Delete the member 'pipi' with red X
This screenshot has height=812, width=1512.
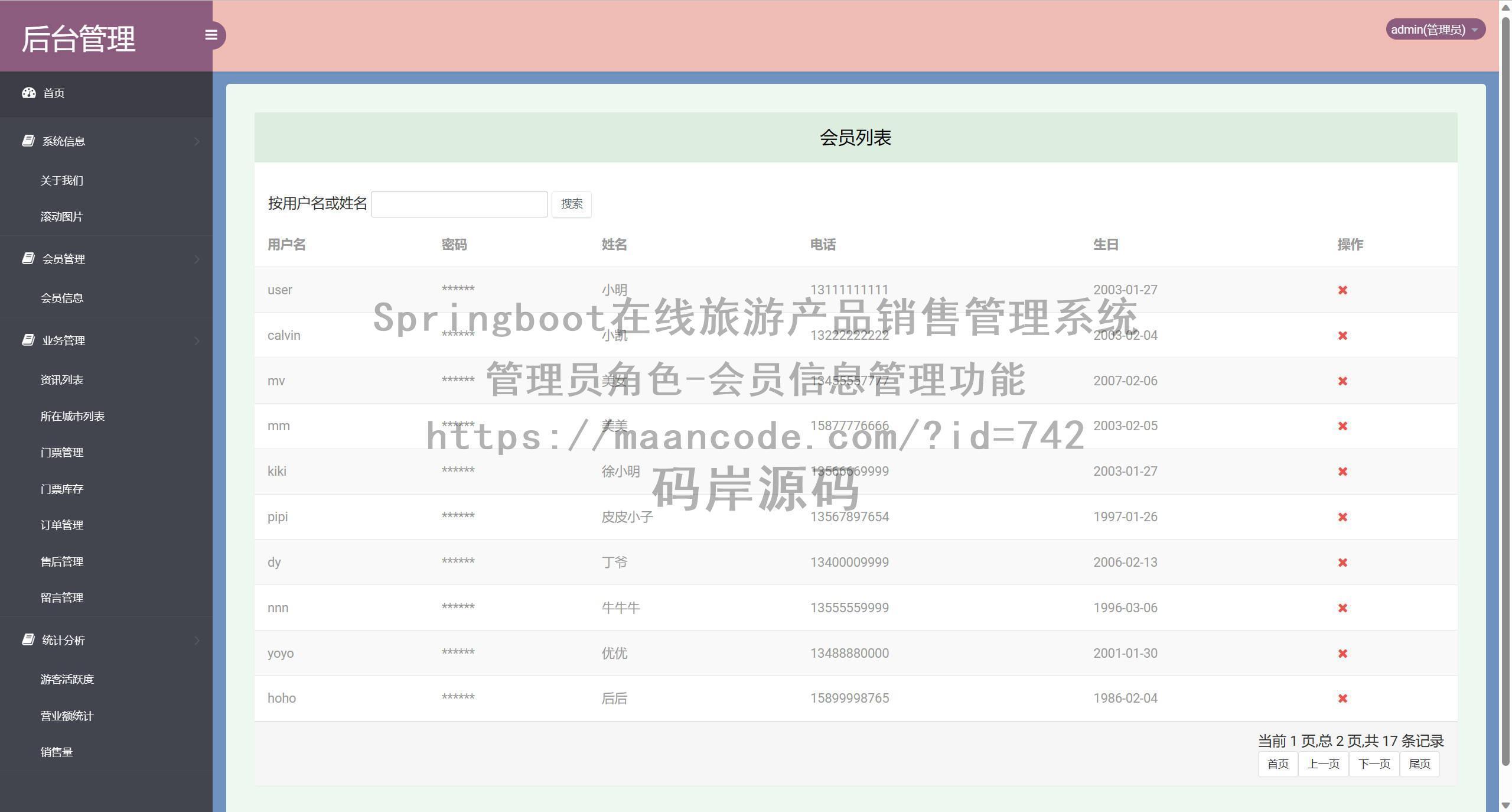(x=1342, y=517)
